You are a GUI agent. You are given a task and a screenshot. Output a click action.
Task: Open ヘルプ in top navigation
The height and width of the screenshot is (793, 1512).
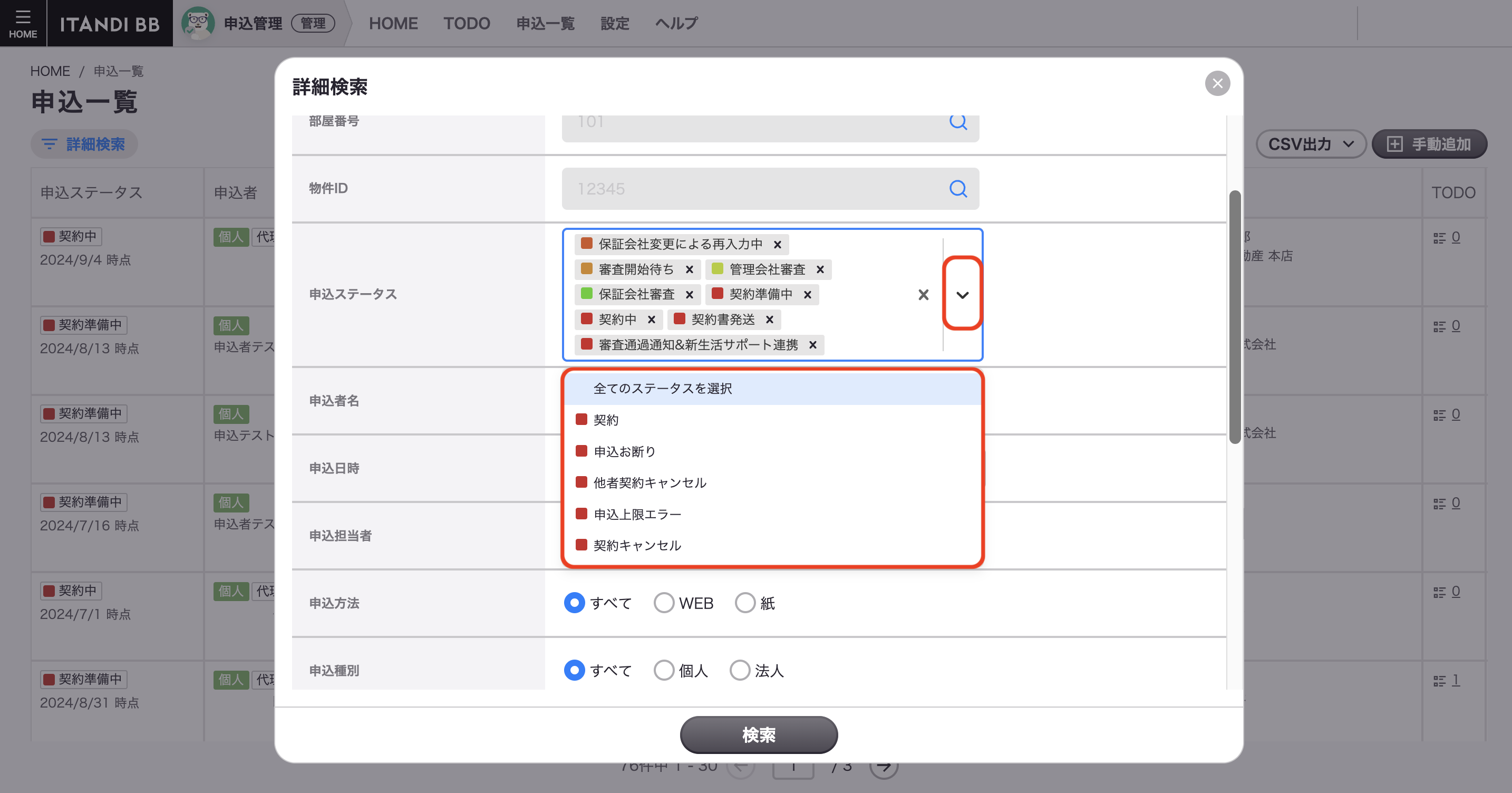pos(676,24)
